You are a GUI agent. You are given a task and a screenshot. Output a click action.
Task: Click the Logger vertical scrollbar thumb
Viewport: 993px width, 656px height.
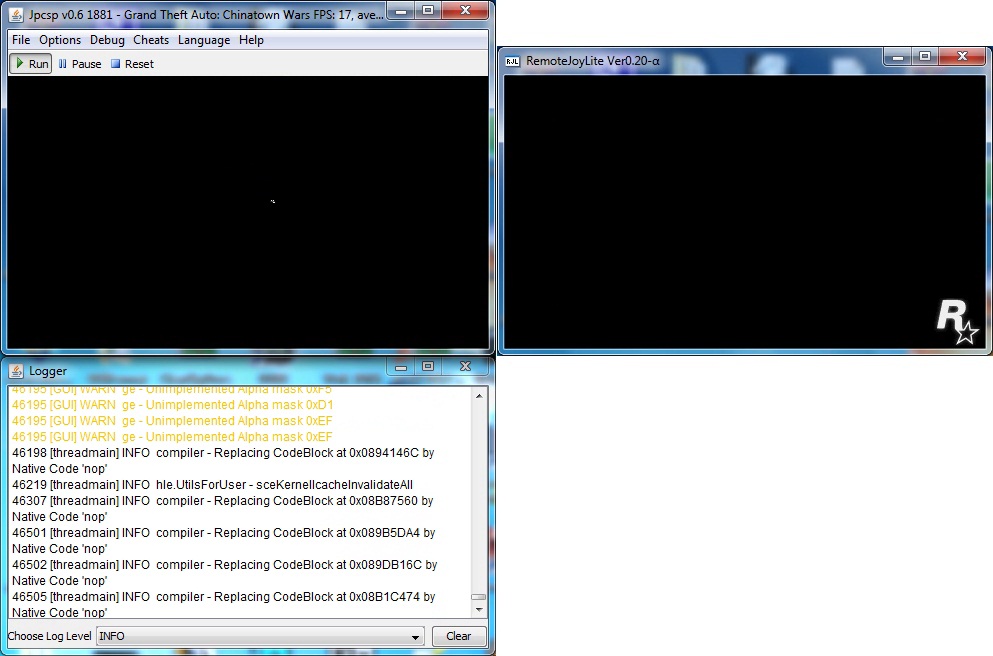[x=478, y=597]
